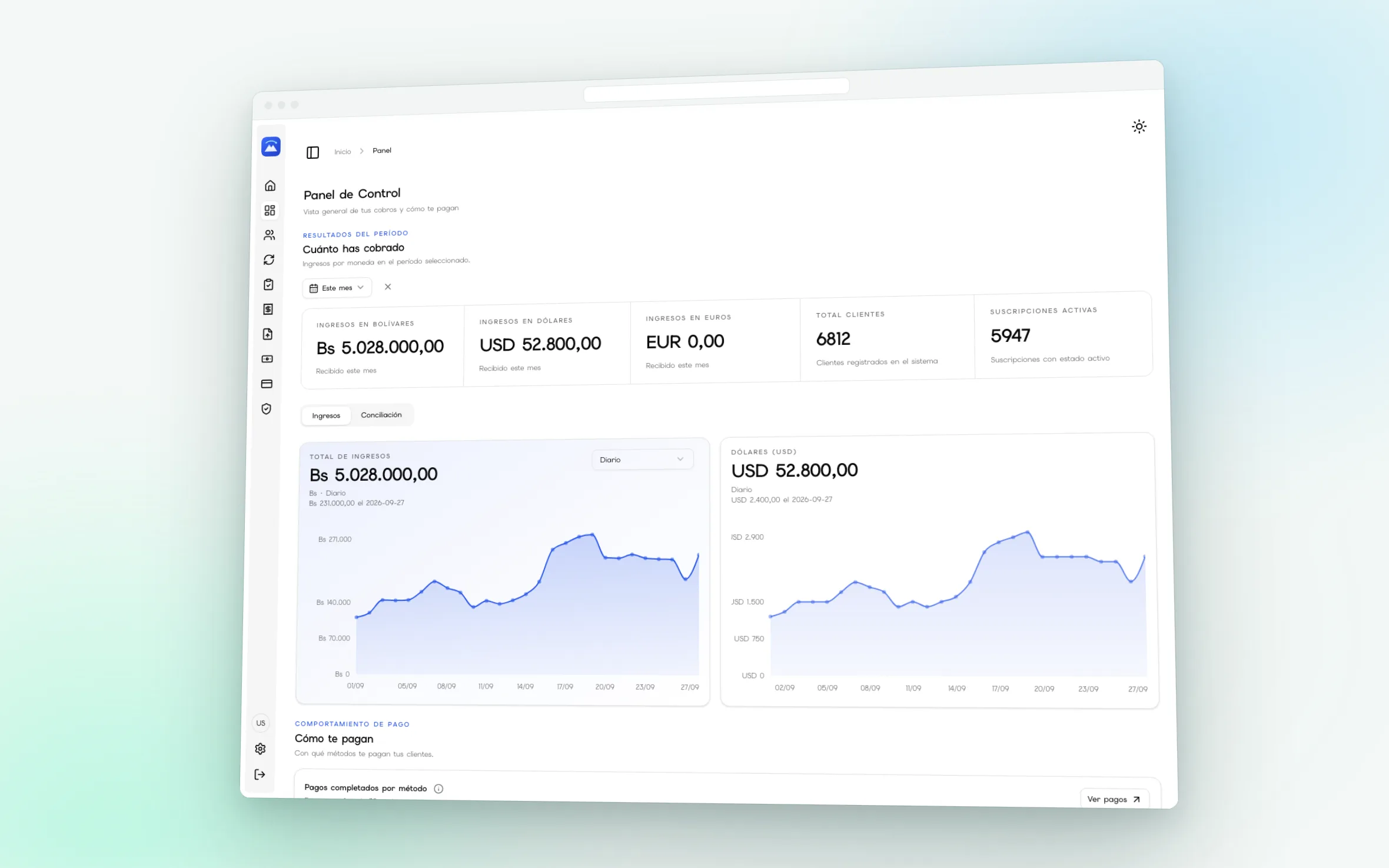Open the US user avatar
This screenshot has width=1389, height=868.
[x=261, y=723]
